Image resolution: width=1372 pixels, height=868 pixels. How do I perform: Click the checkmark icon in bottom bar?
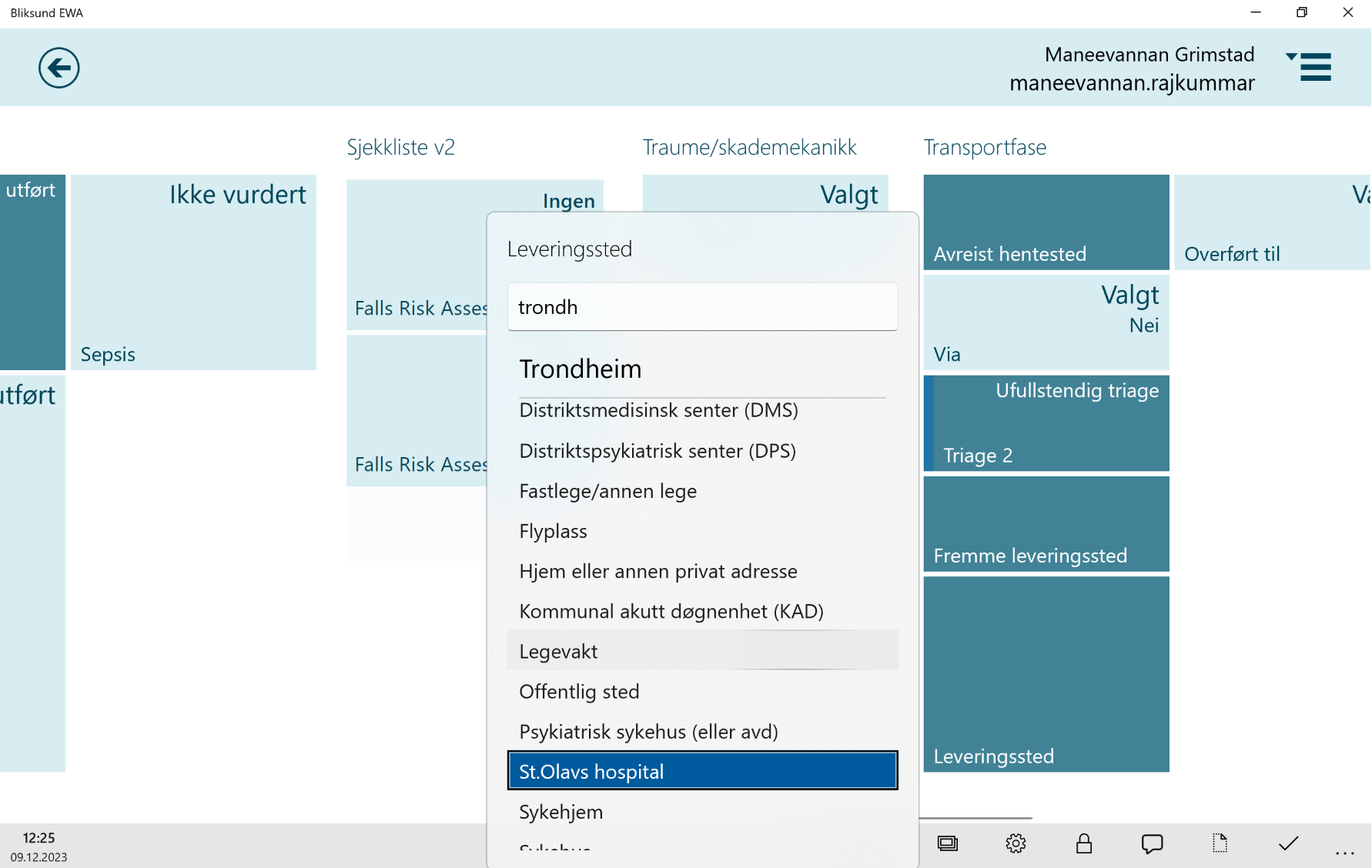pyautogui.click(x=1288, y=843)
